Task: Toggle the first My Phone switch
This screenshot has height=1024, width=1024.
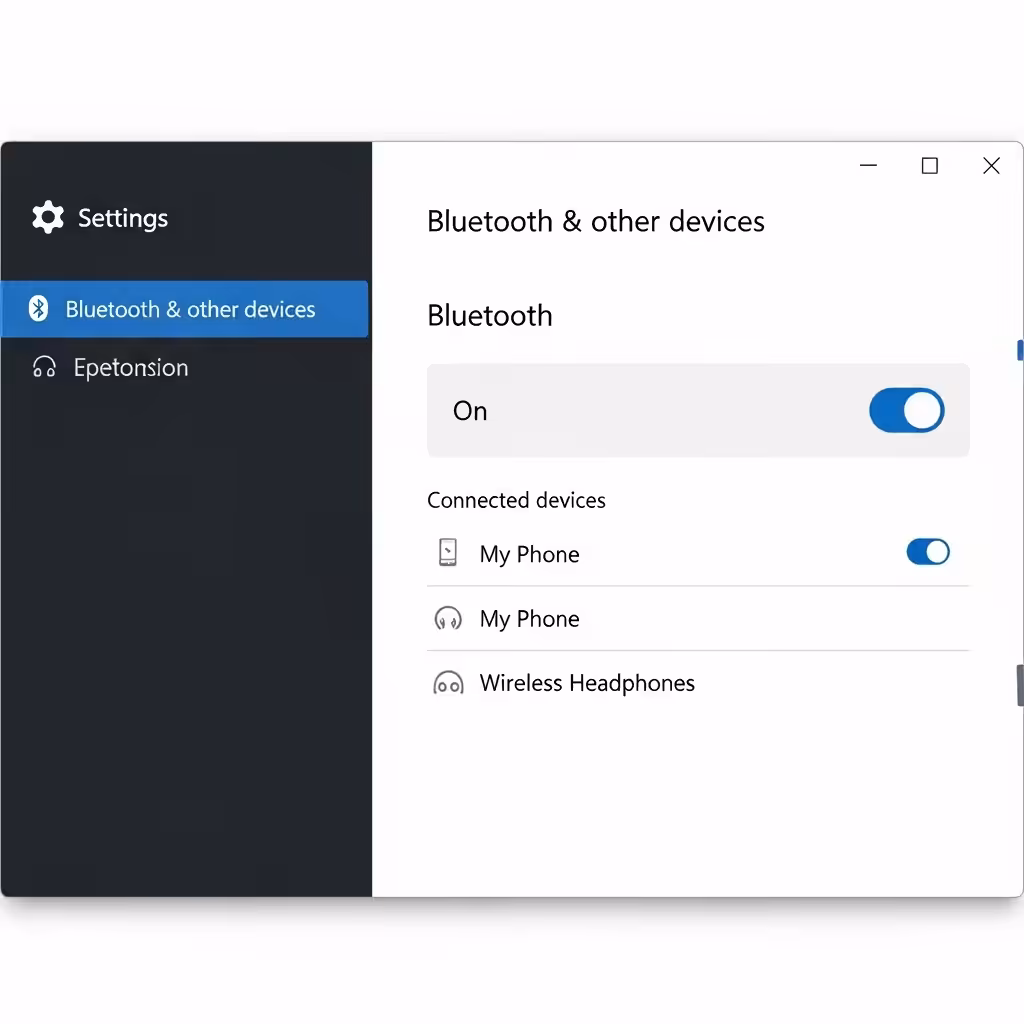Action: click(x=927, y=552)
